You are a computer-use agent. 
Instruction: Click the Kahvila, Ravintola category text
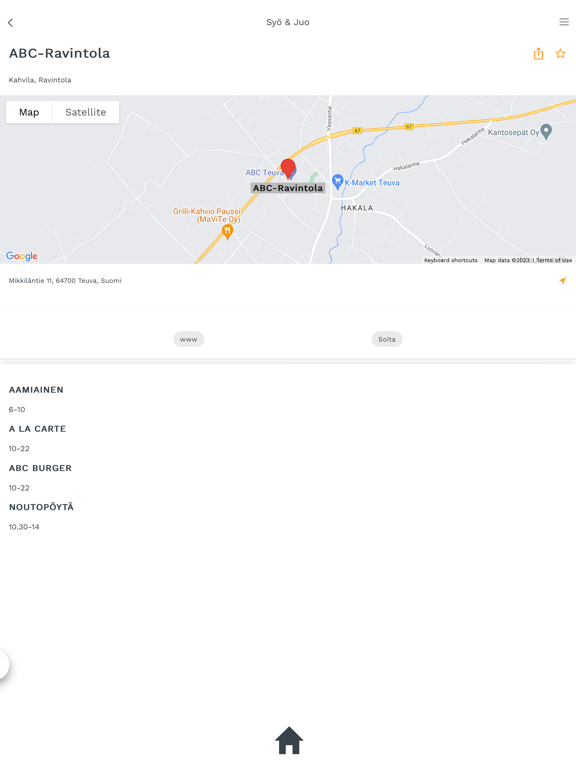40,80
